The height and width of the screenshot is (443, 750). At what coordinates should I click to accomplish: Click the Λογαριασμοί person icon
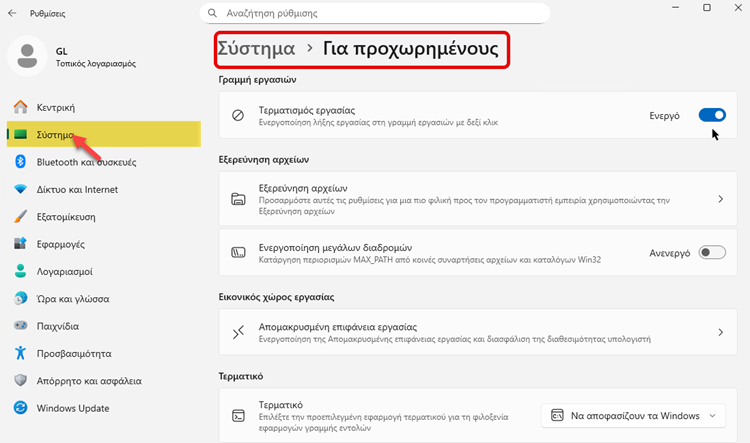[20, 271]
